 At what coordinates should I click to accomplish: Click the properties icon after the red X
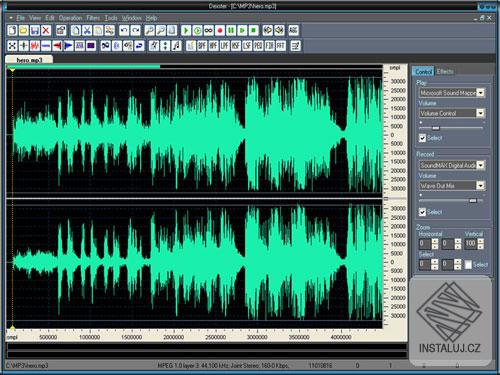tap(61, 30)
